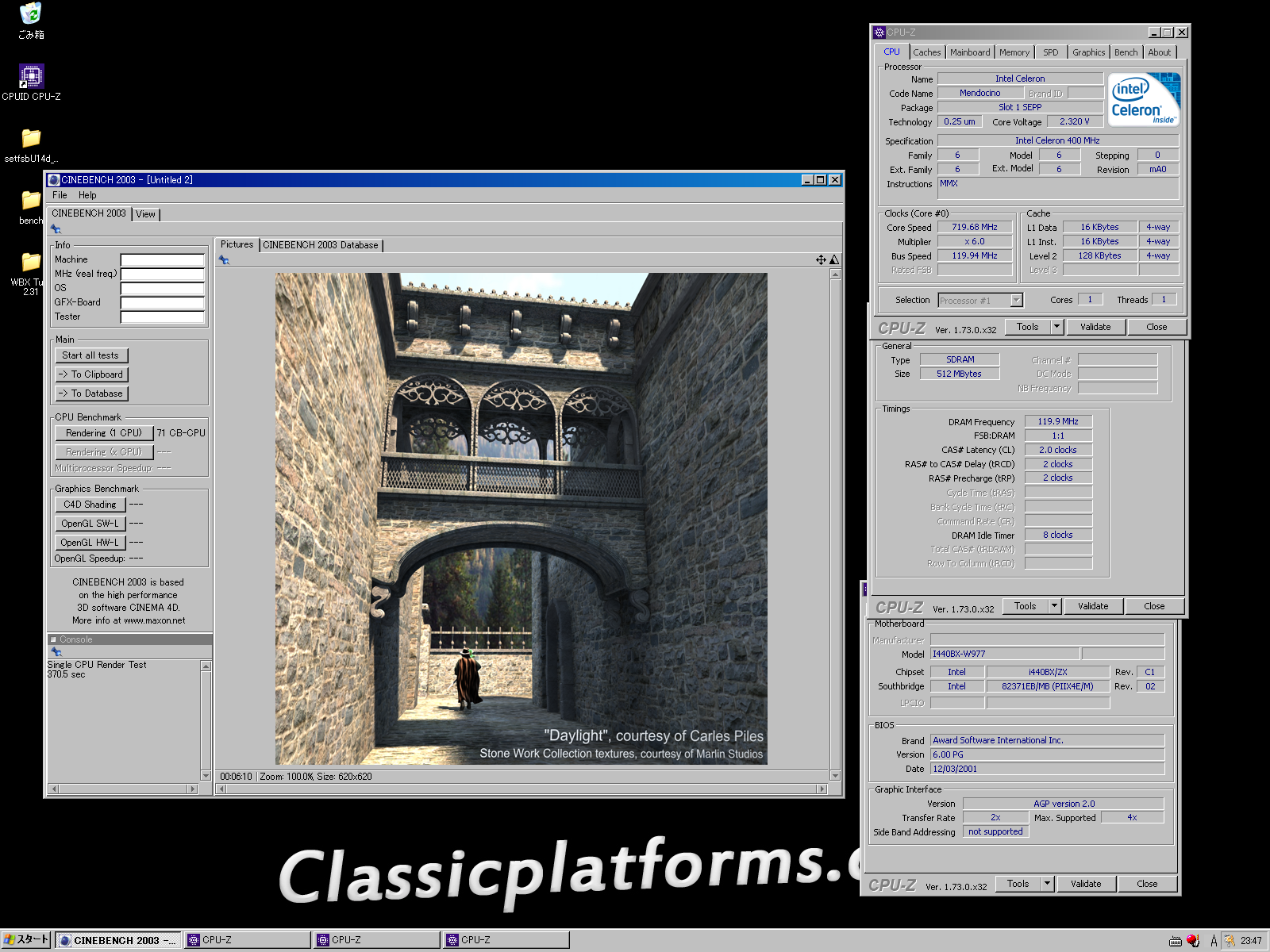
Task: Open the CPUID CPU-Z desktop shortcut
Action: click(31, 83)
